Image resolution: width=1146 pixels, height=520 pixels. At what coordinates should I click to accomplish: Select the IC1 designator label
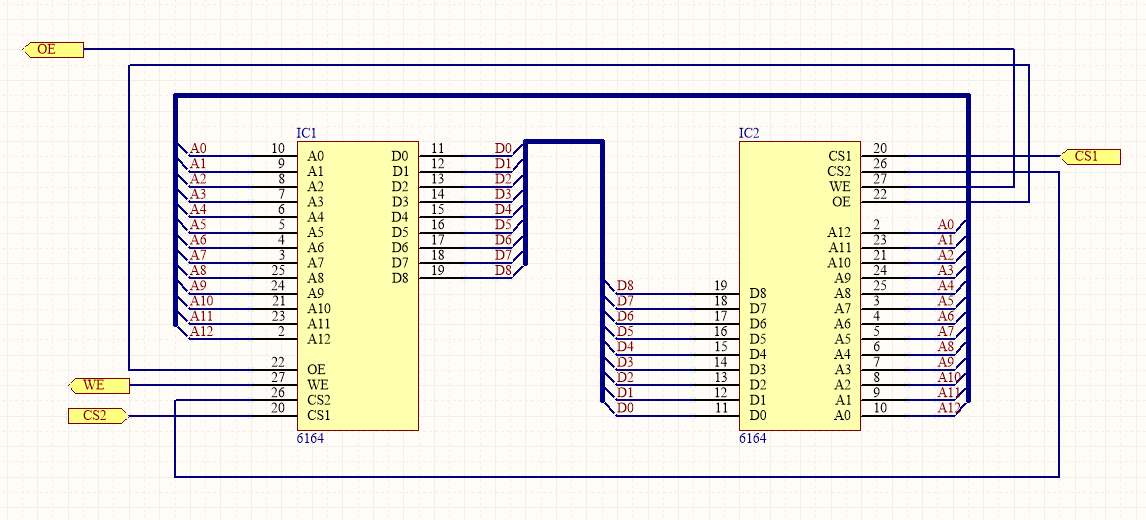click(306, 133)
